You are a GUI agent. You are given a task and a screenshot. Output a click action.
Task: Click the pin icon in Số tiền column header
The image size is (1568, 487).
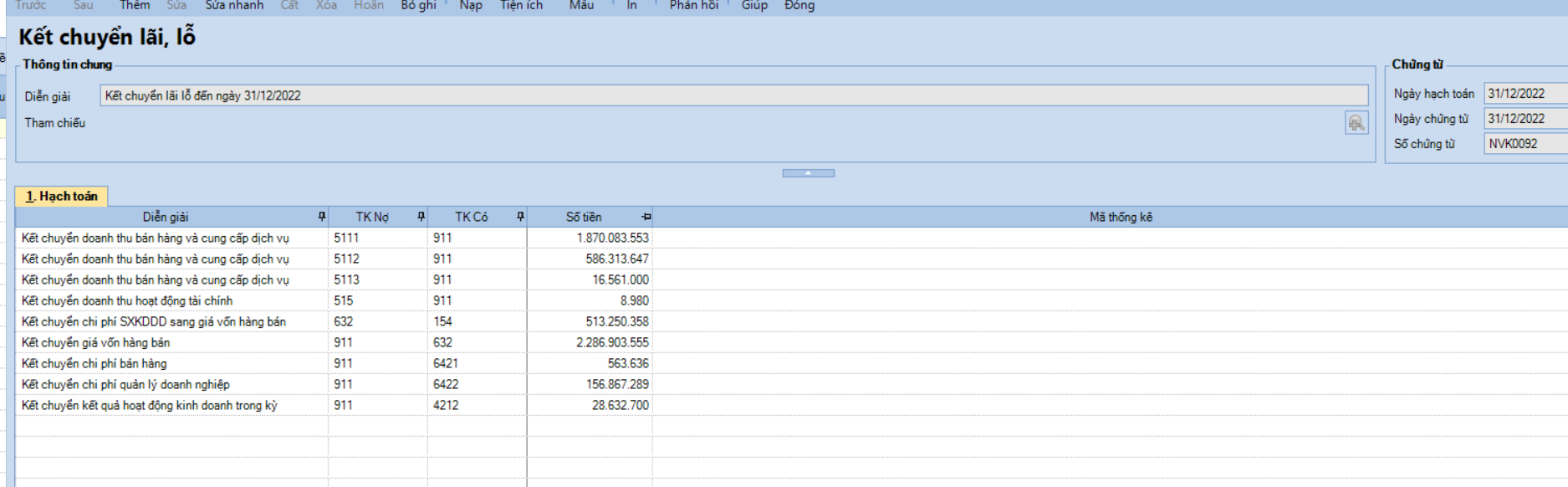tap(646, 217)
